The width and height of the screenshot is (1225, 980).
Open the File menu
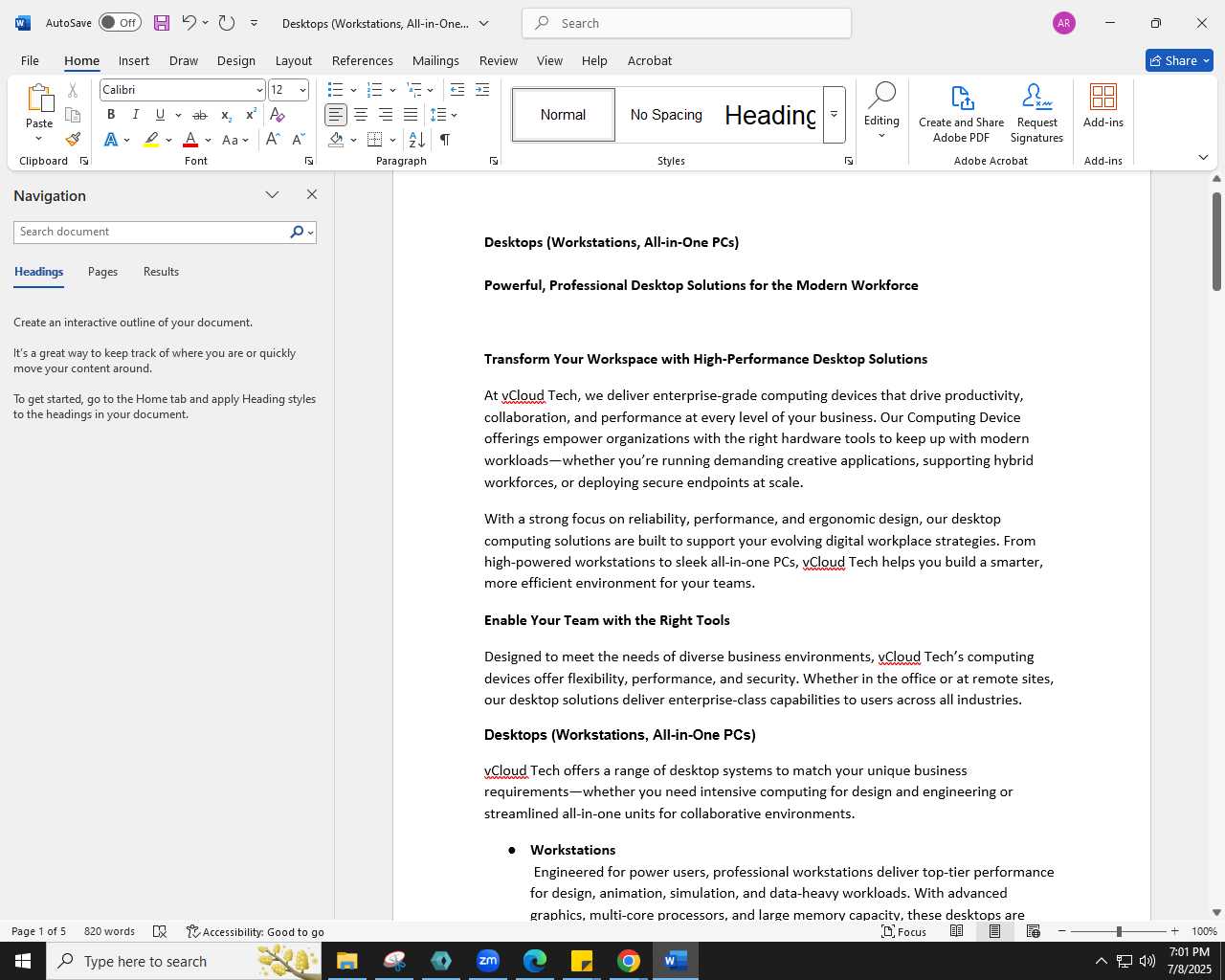[30, 60]
